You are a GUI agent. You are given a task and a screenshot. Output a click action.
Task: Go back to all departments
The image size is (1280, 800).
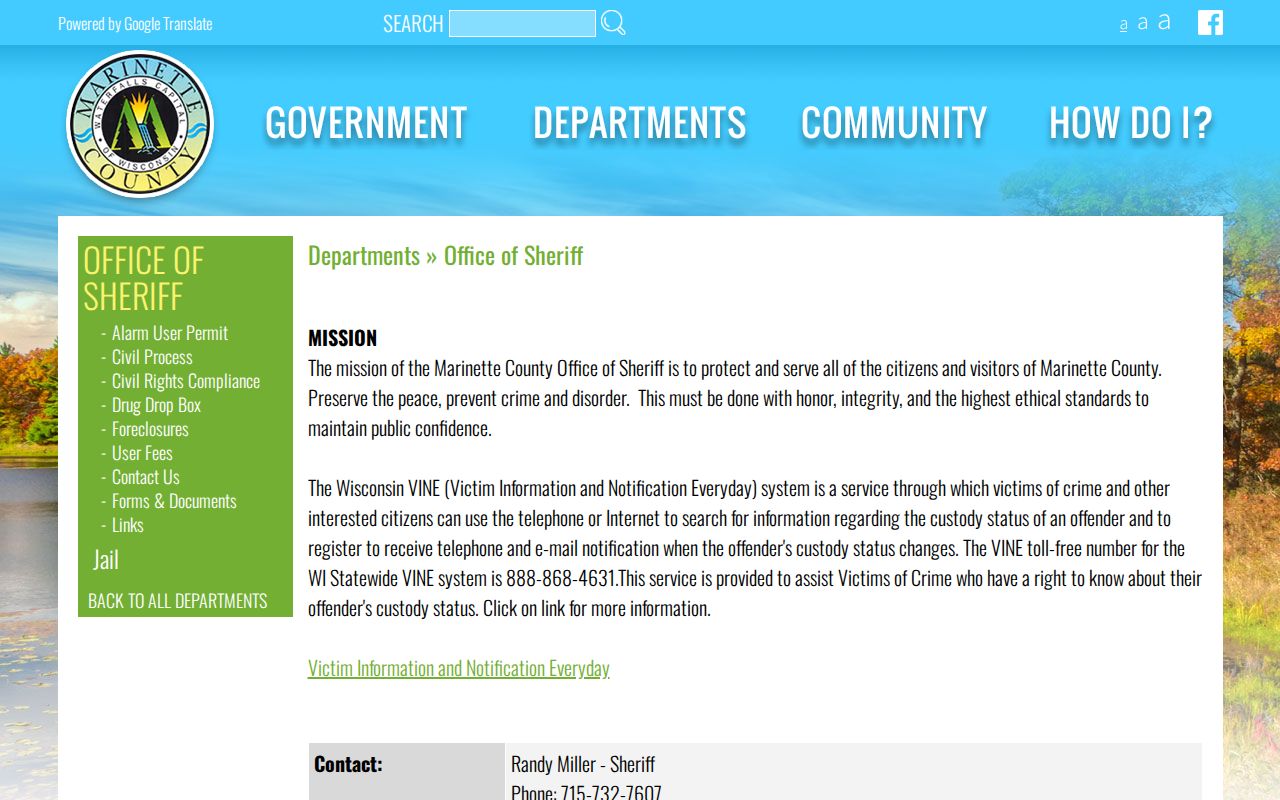(178, 601)
